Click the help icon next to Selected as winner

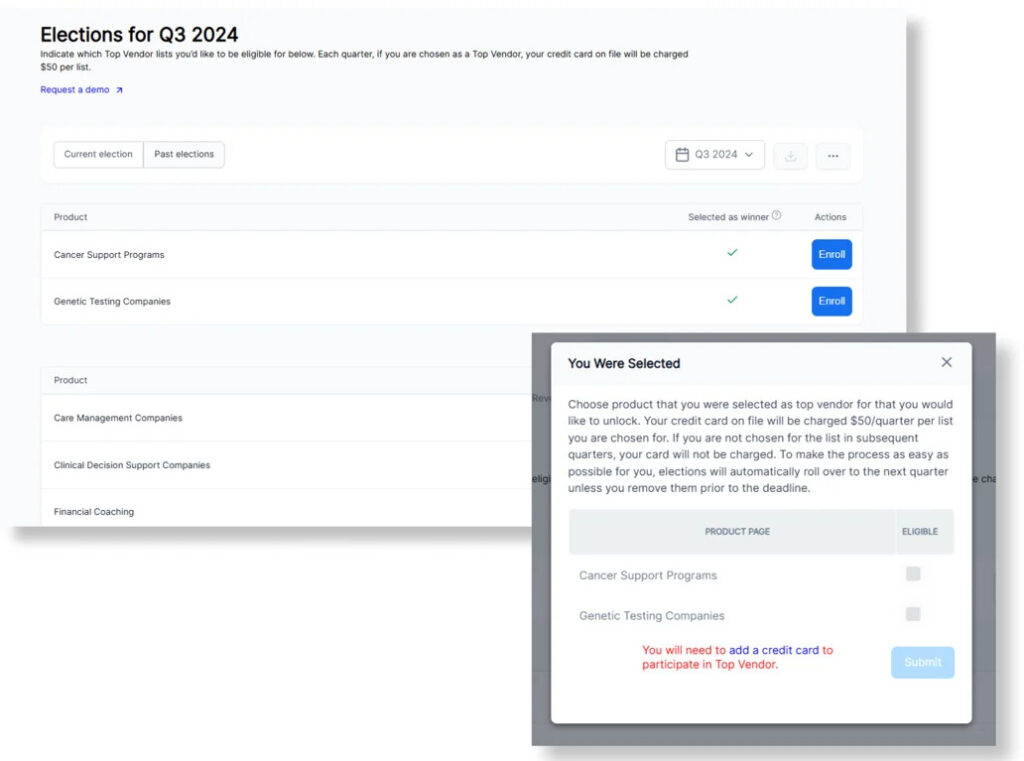[x=777, y=216]
